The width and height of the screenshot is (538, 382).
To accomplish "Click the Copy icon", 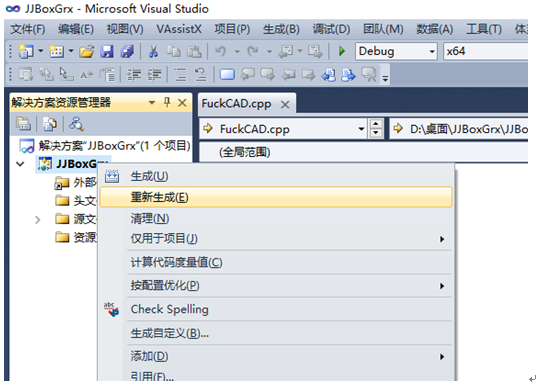I will coord(173,51).
